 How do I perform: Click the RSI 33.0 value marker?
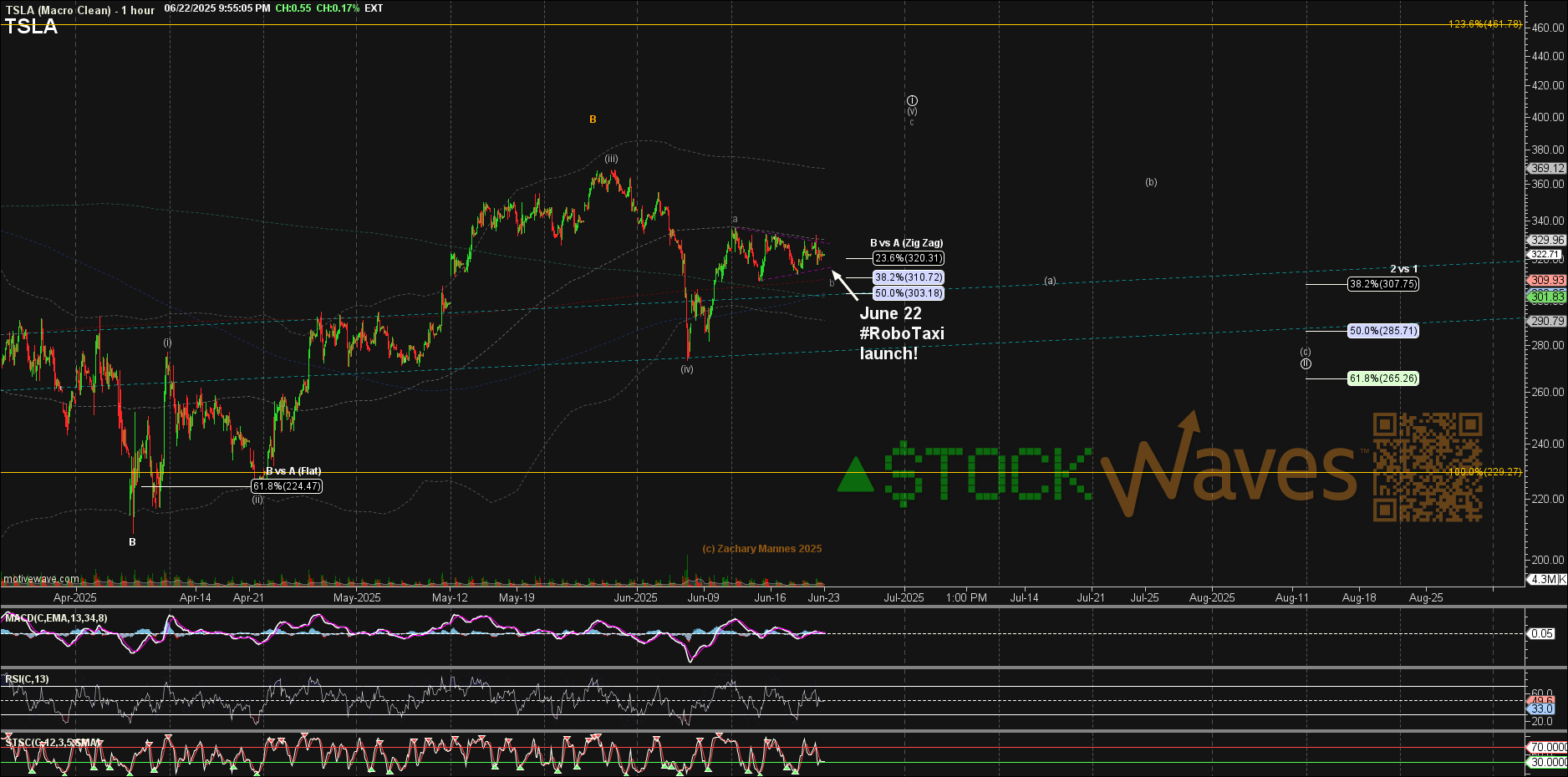(x=1542, y=709)
